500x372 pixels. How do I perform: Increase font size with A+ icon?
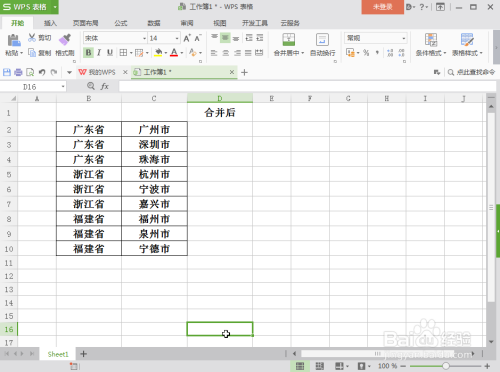pos(187,38)
